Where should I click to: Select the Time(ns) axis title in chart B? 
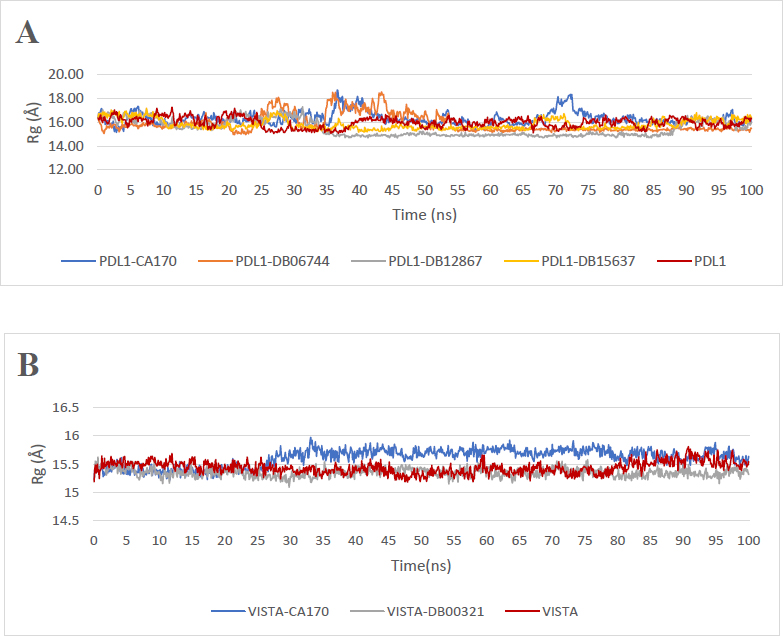(x=419, y=565)
